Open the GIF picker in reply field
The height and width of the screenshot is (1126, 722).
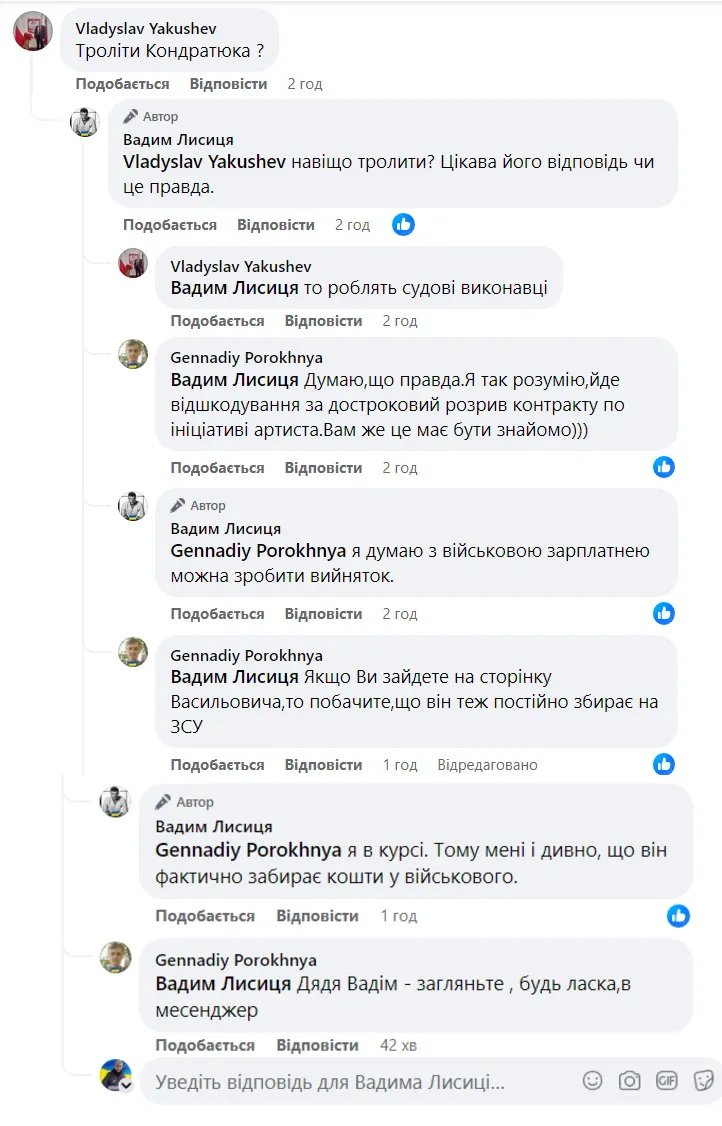(x=666, y=1080)
